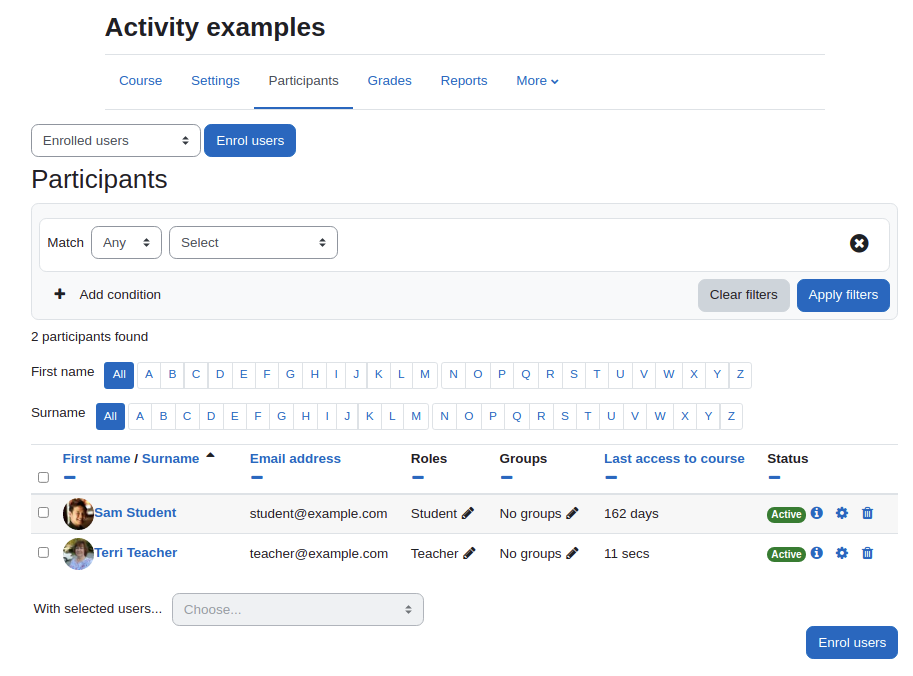
Task: Unenrol Sam Student using trash icon
Action: (868, 513)
